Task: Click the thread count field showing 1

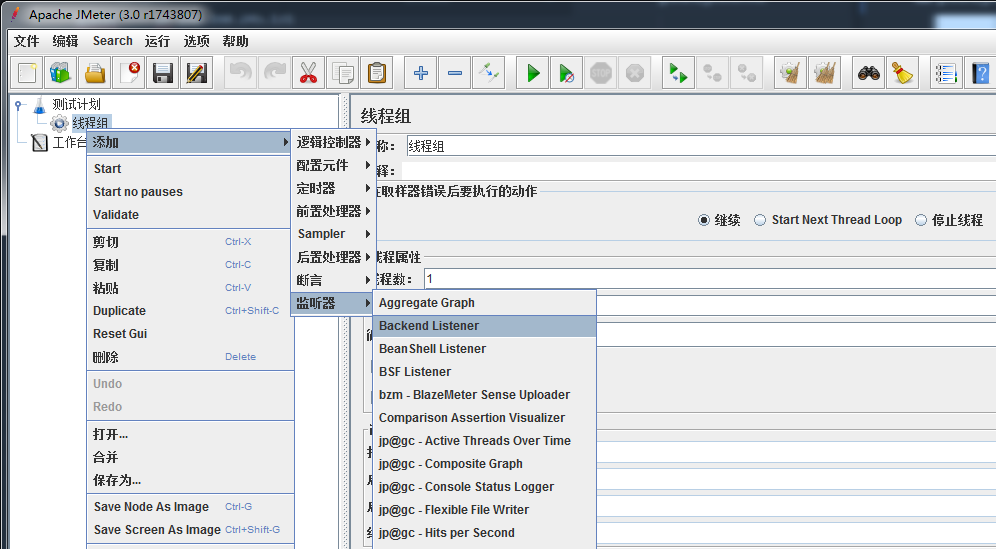Action: [x=710, y=278]
